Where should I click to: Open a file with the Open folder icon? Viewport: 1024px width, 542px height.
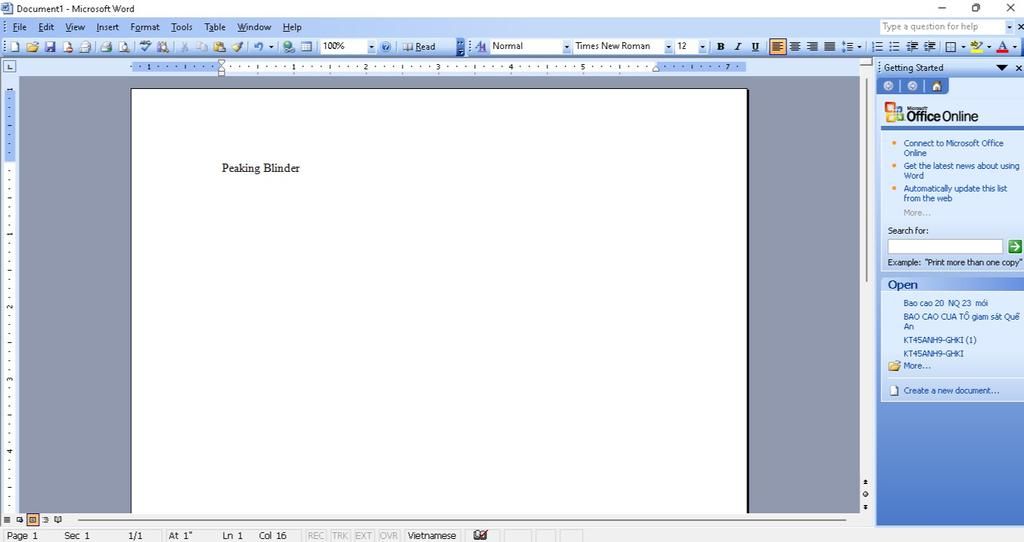(x=32, y=46)
